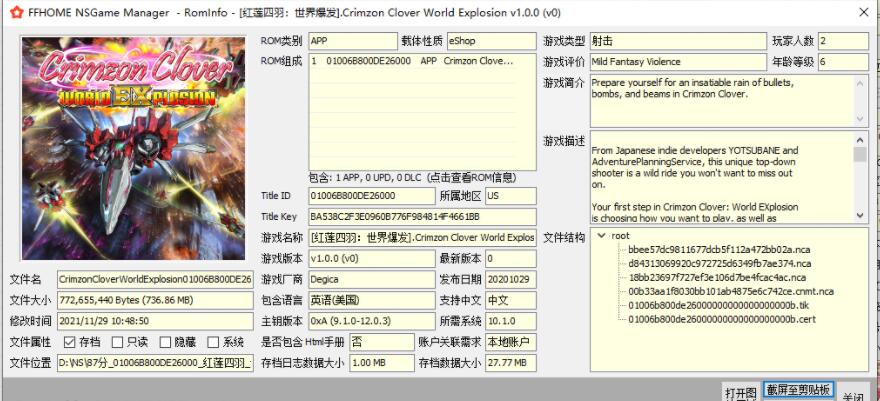Click the 游戏厂商 field showing Degica
Viewport: 880px width, 401px height.
click(372, 279)
